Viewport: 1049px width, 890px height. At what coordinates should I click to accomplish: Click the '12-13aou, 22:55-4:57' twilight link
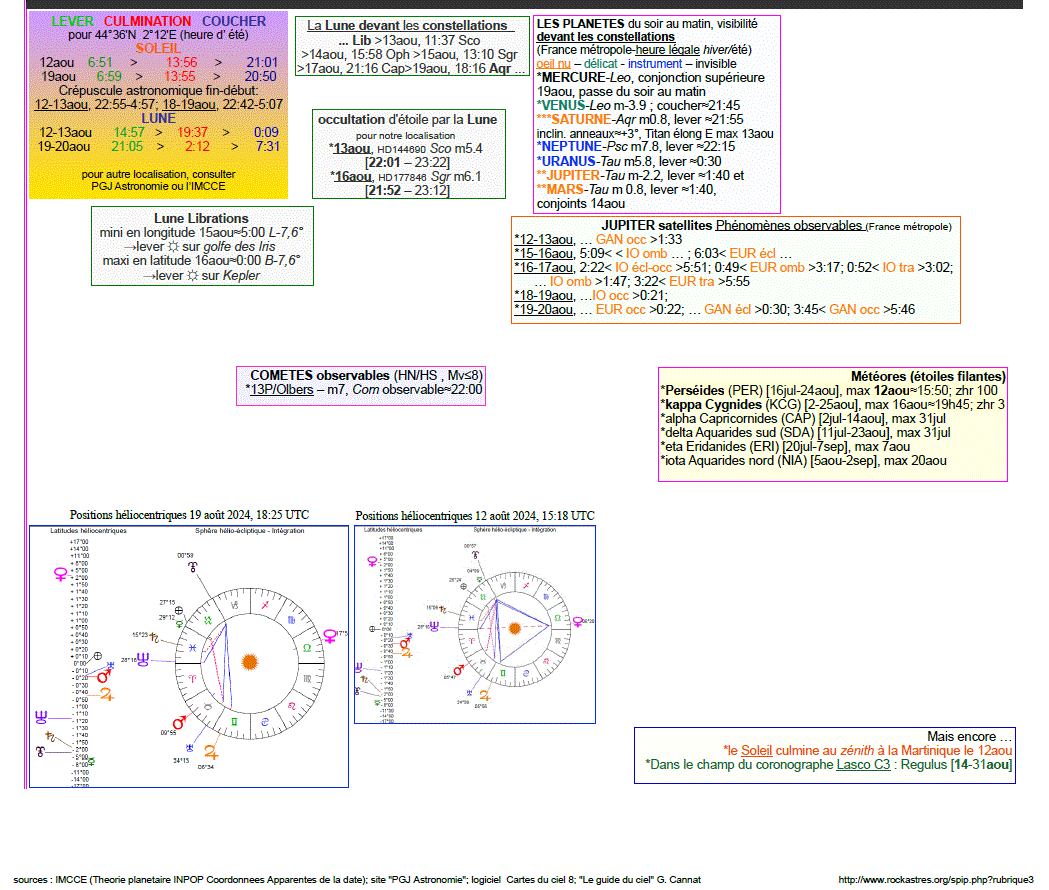pyautogui.click(x=96, y=104)
